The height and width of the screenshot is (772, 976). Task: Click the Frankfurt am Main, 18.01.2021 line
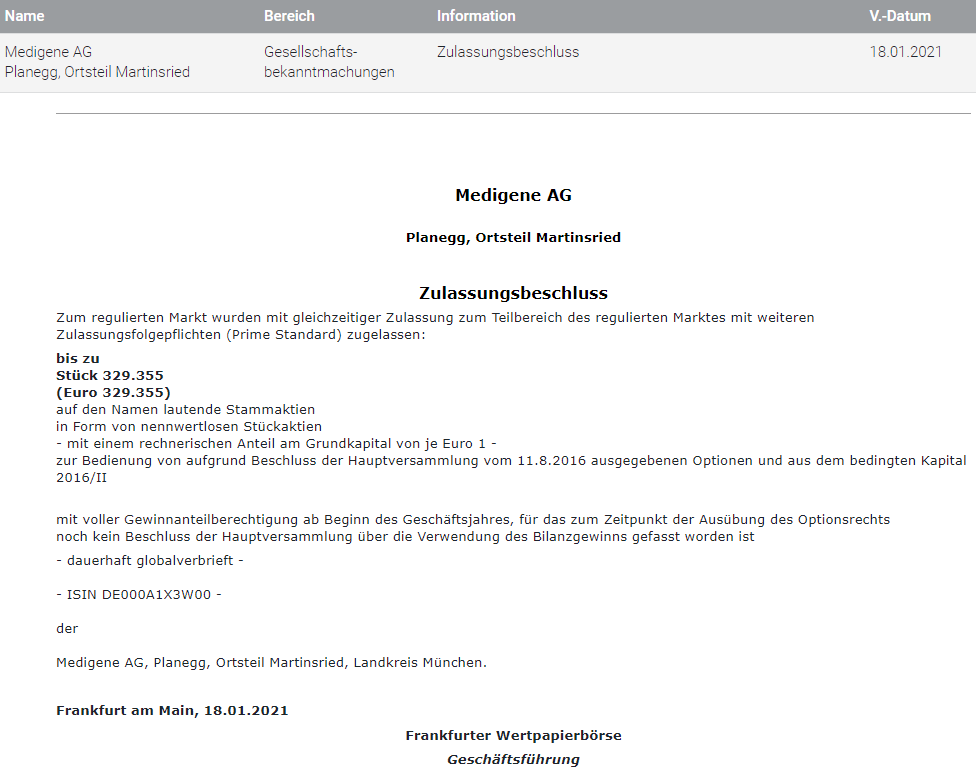point(172,710)
